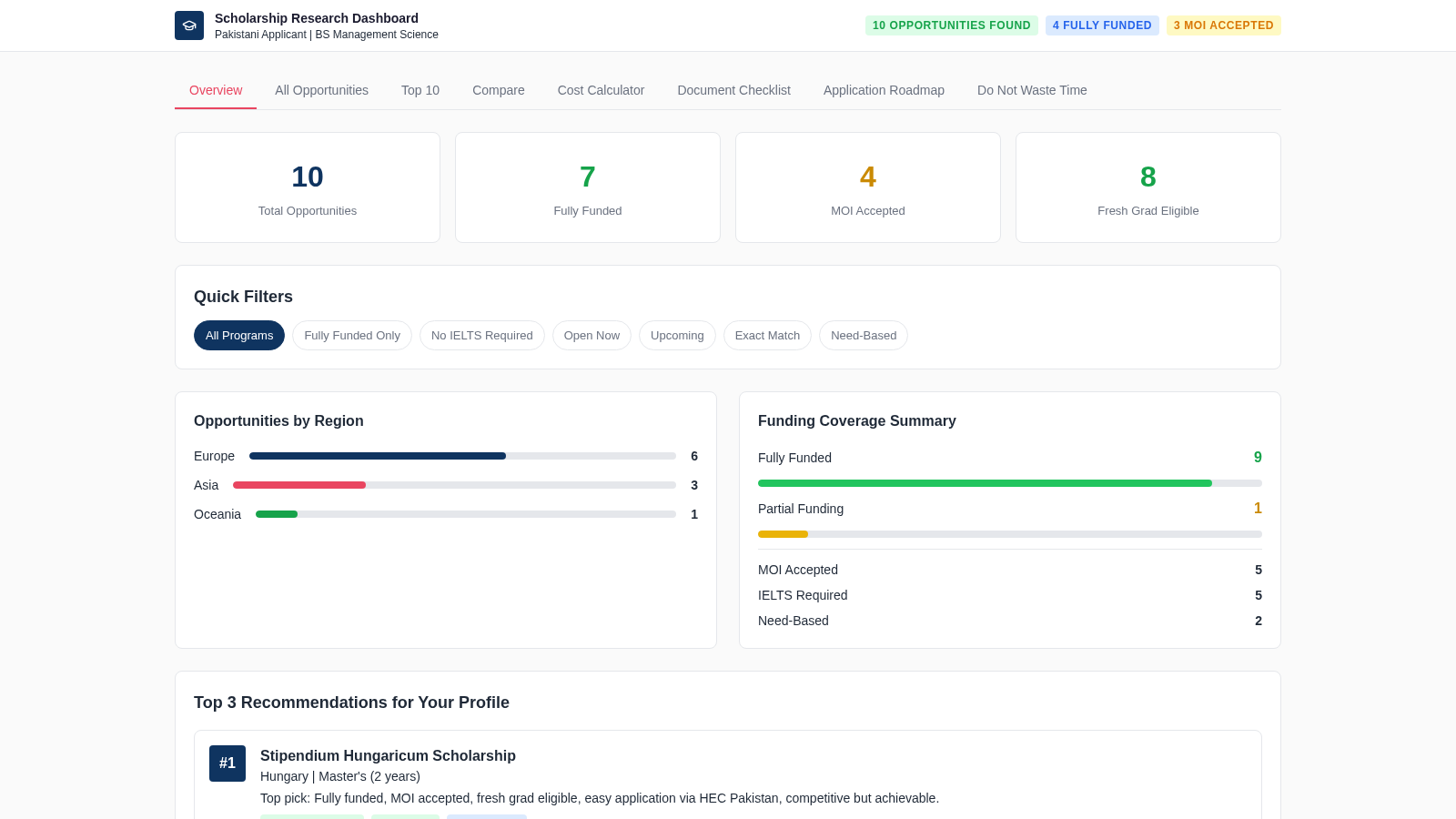The image size is (1456, 819).
Task: Open the Fully Funded stat card
Action: pos(588,187)
